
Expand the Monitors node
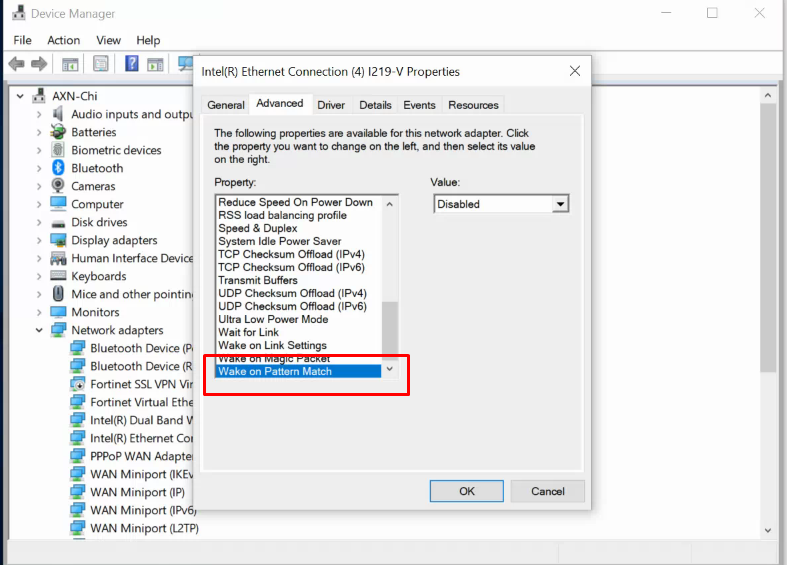tap(39, 312)
